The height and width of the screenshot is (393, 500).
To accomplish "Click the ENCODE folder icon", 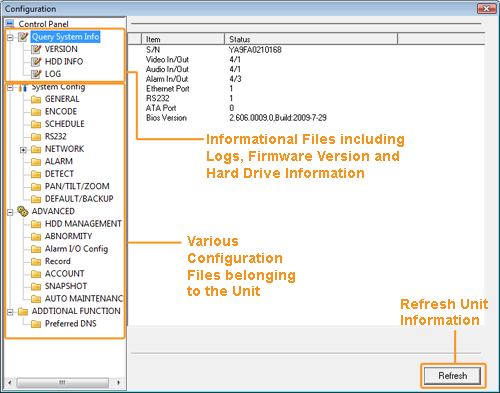I will (36, 112).
